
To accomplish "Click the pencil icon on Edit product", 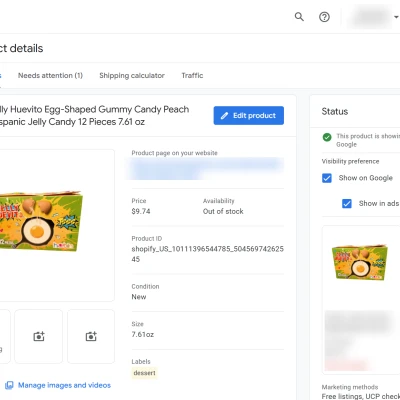I will tap(224, 116).
